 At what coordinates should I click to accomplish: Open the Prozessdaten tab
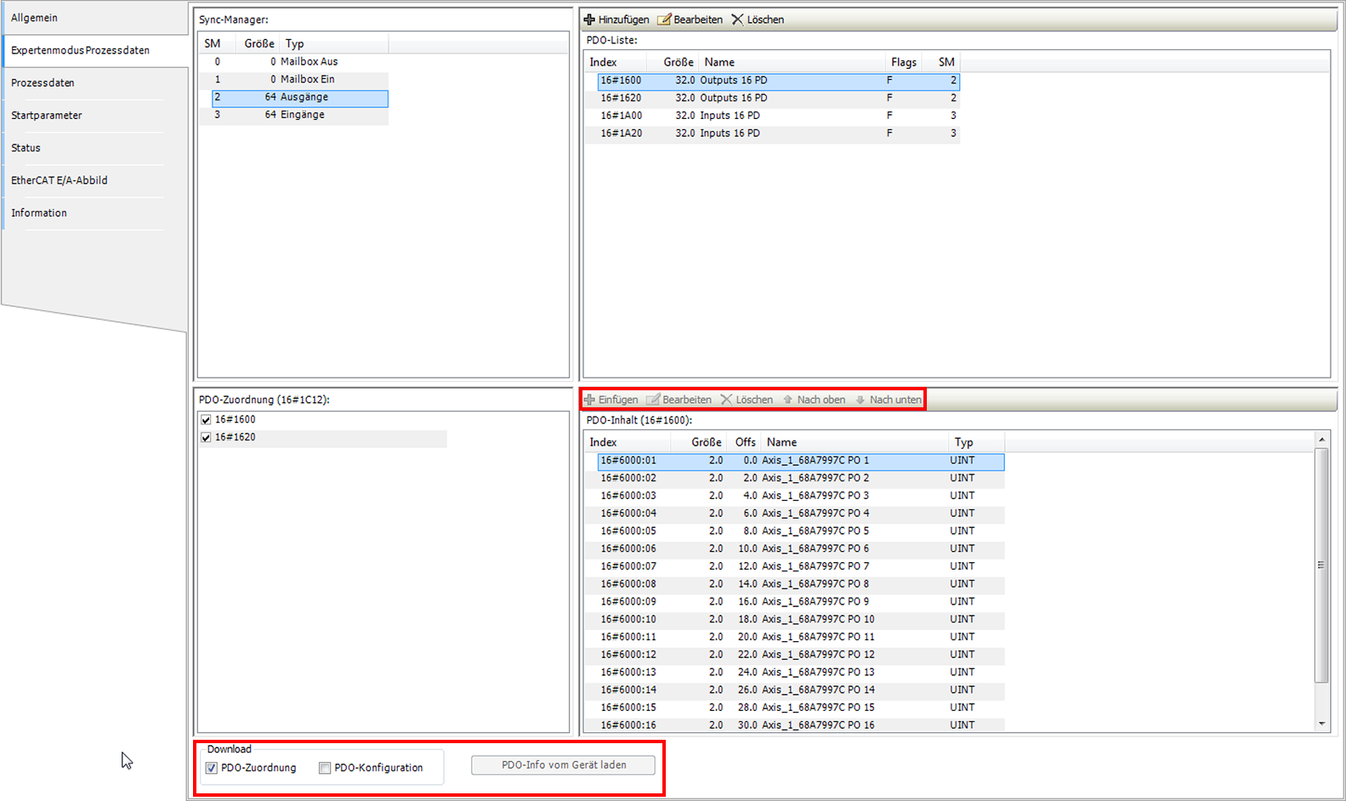coord(43,83)
